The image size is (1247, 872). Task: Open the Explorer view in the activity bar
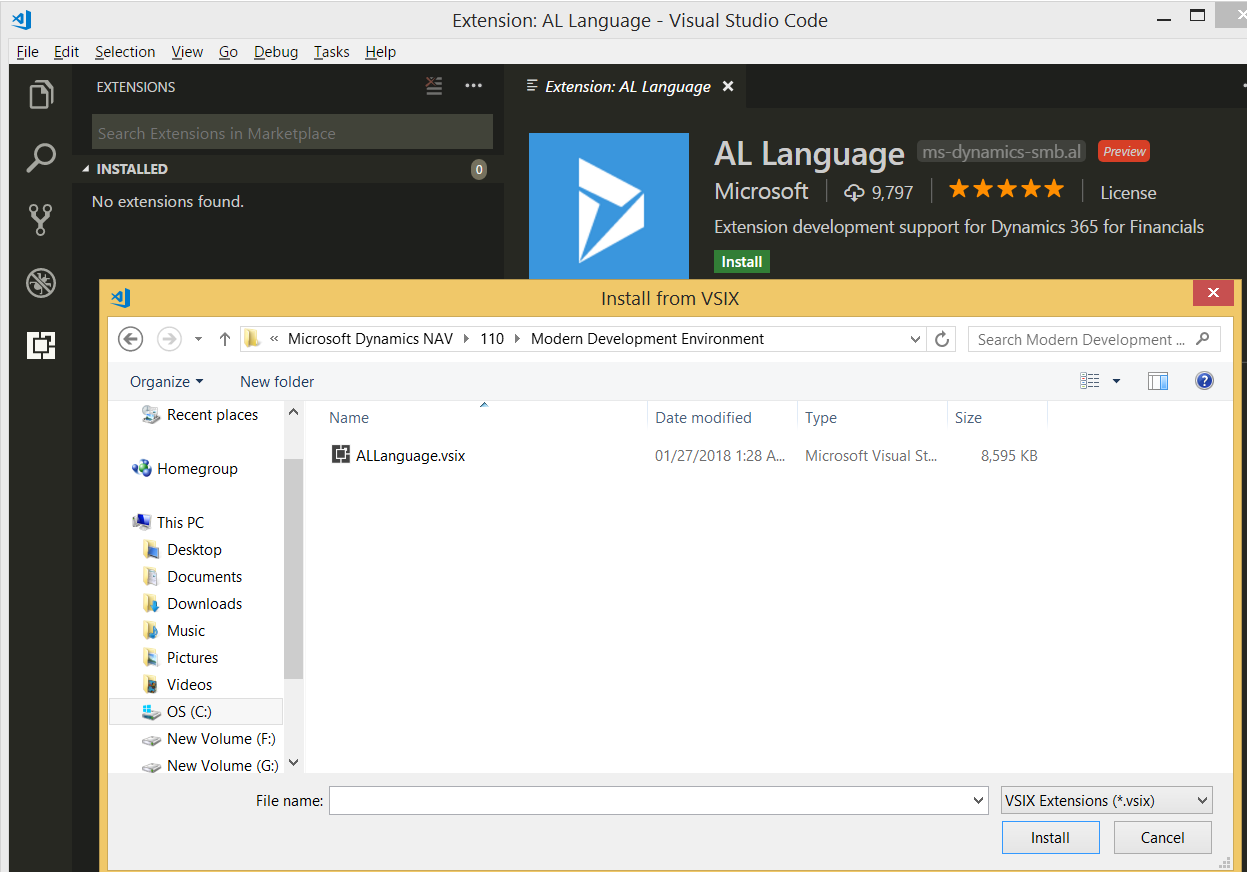[40, 94]
